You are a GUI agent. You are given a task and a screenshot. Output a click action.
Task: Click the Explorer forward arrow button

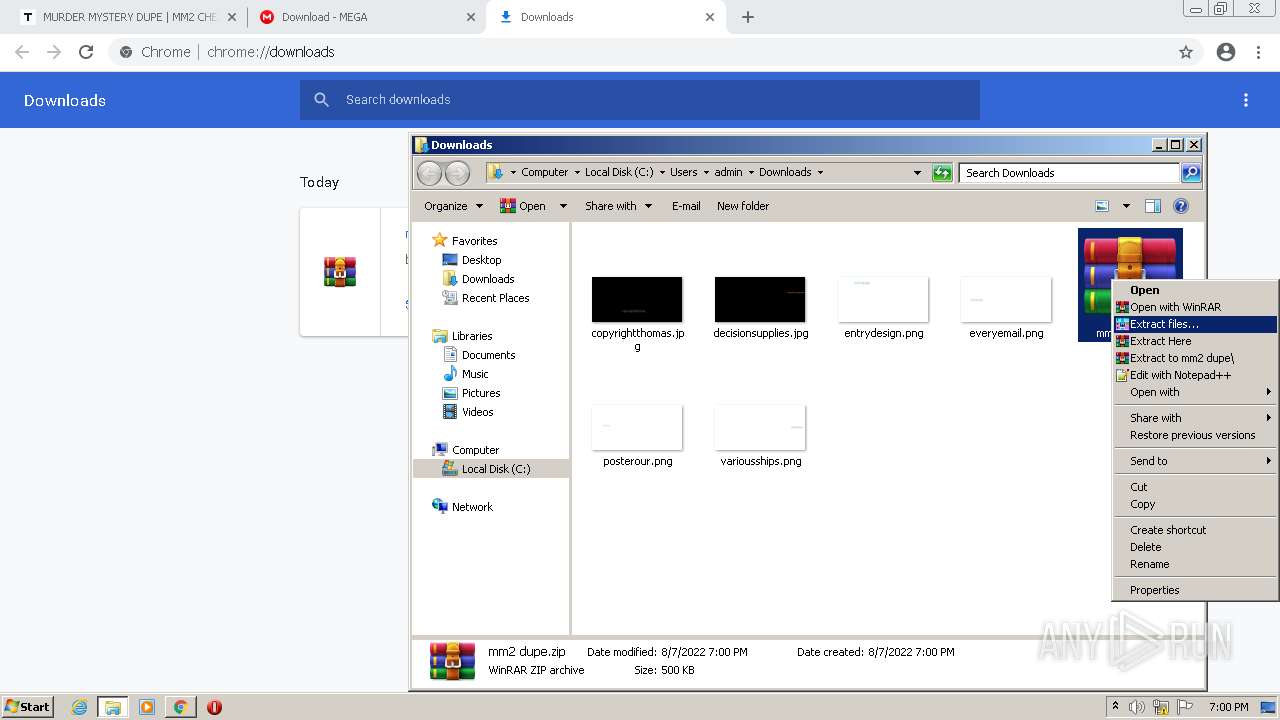point(457,173)
